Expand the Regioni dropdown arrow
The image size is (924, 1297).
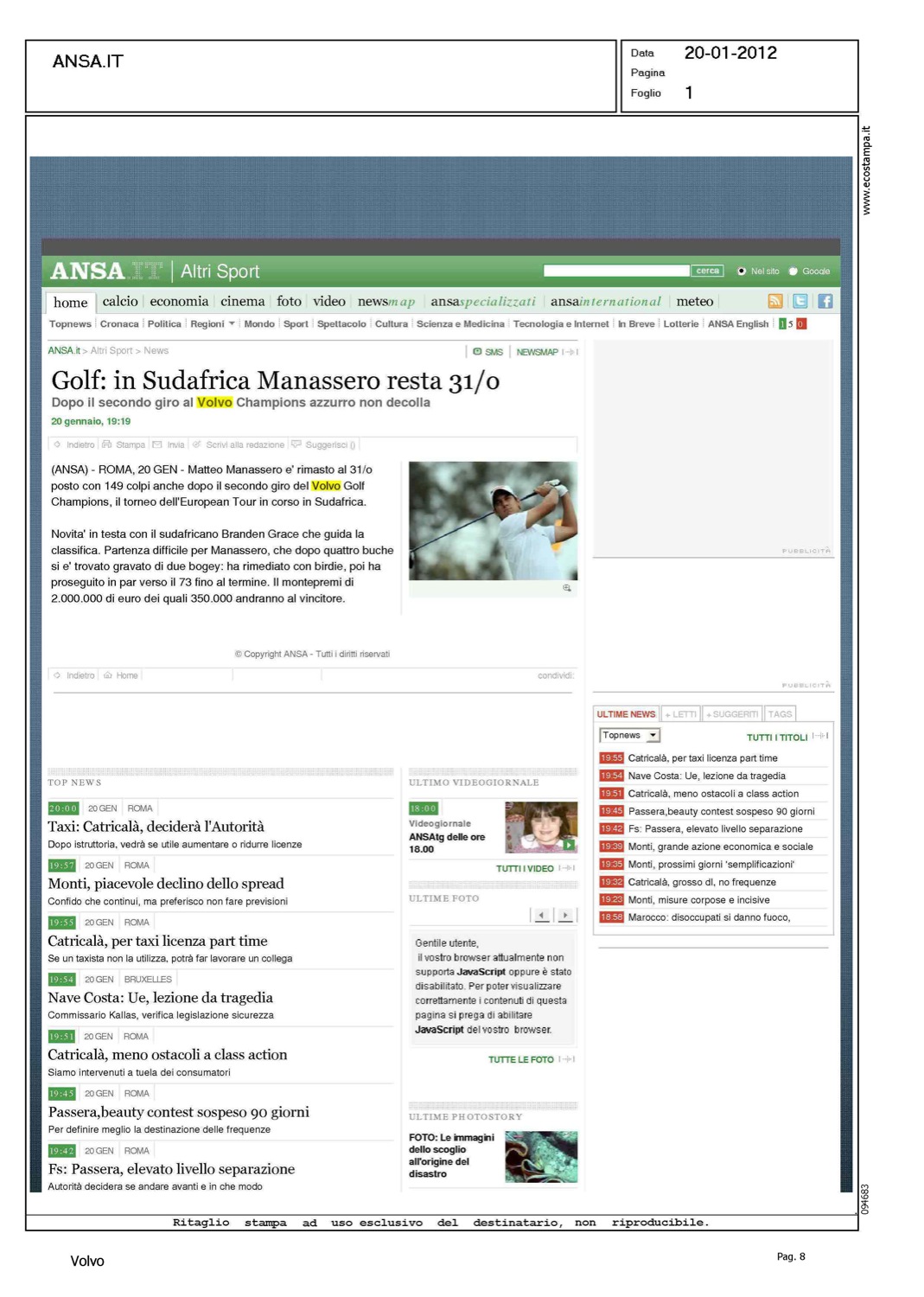tap(232, 324)
